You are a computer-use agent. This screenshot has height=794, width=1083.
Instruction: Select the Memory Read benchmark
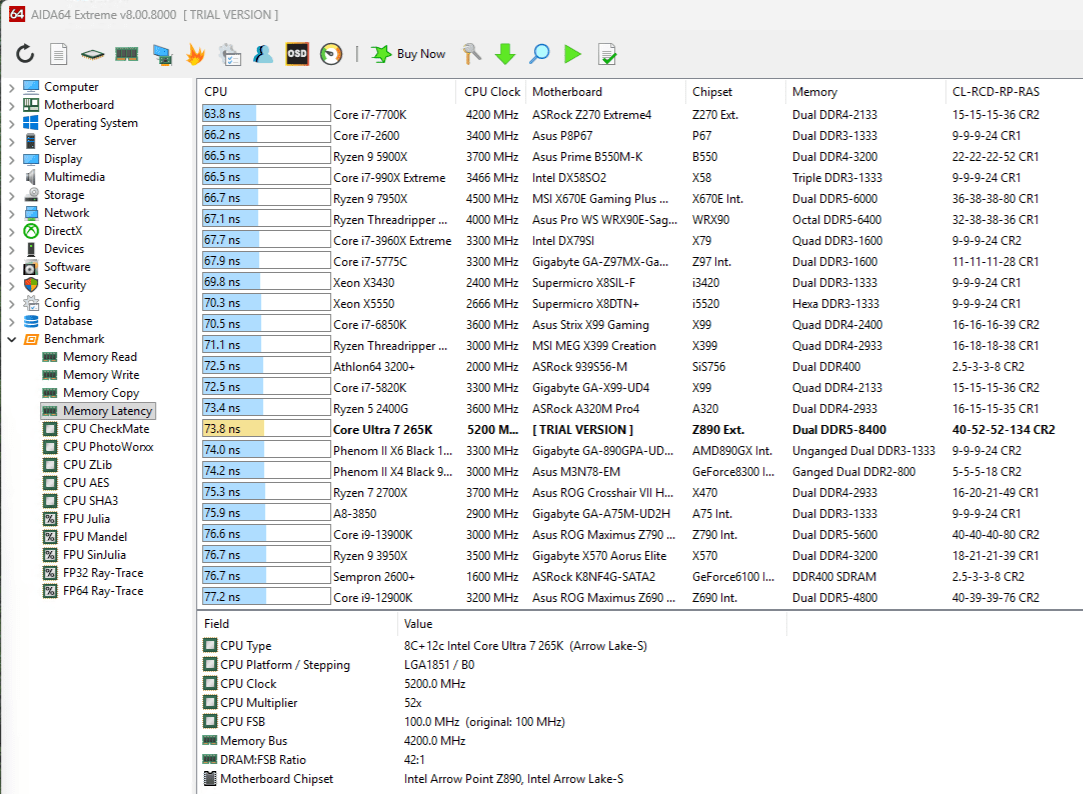[99, 357]
